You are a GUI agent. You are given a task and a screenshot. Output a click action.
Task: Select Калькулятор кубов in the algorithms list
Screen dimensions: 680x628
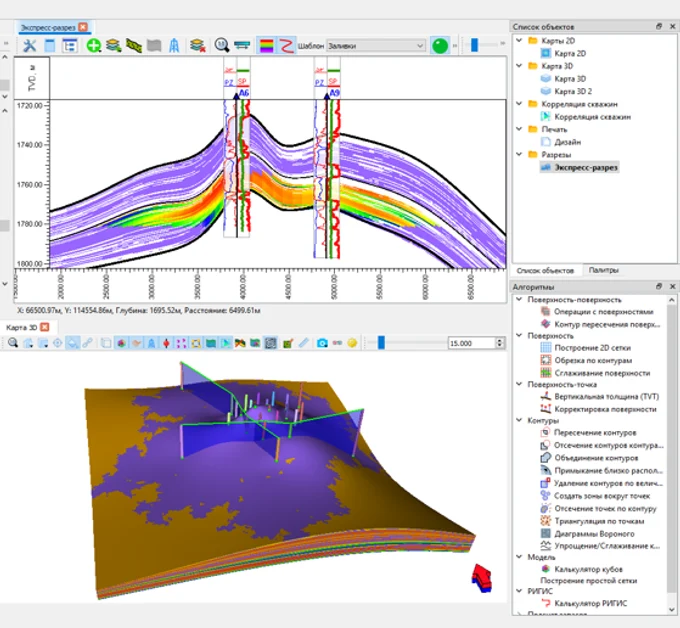tap(591, 568)
